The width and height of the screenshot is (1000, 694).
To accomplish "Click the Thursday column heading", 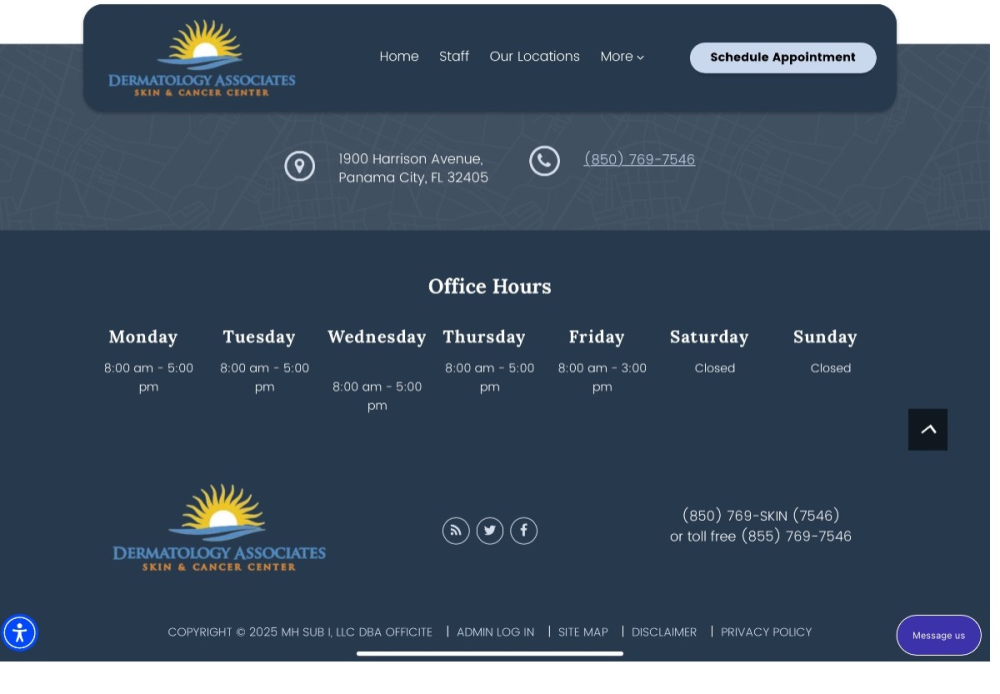I will 484,337.
